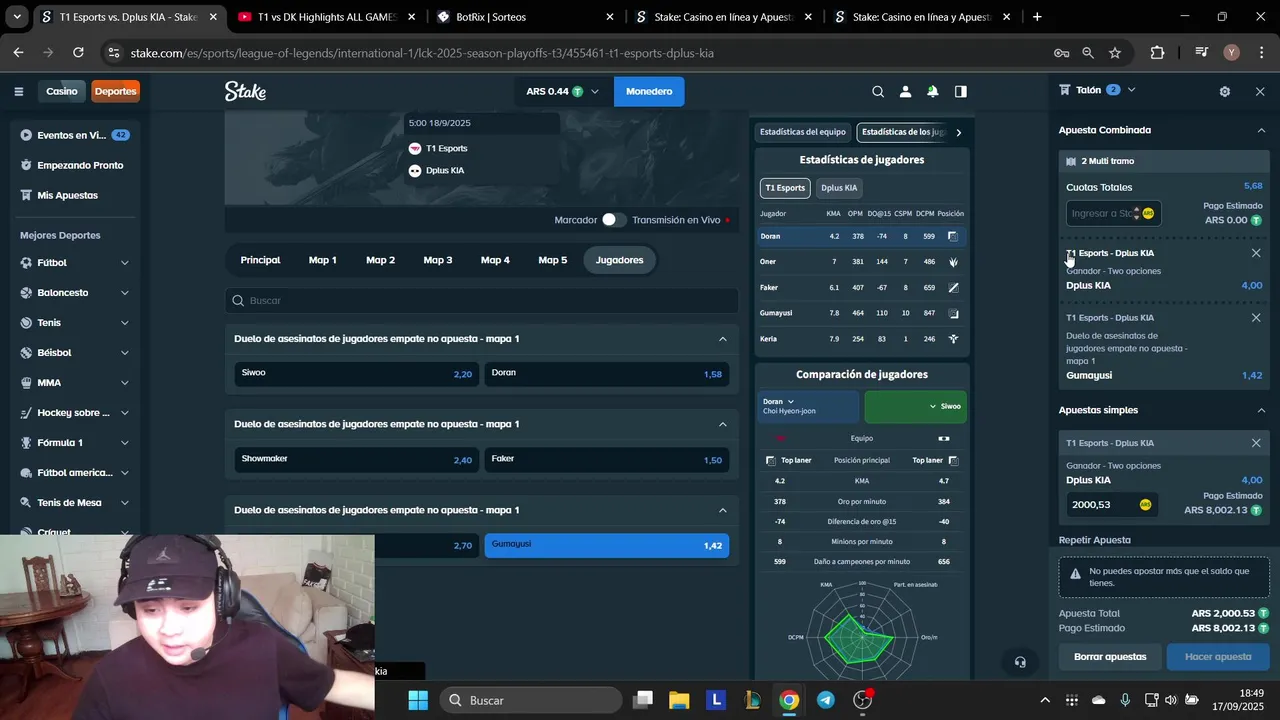Open Estadísticas del equipo tab
The width and height of the screenshot is (1280, 720).
click(802, 132)
